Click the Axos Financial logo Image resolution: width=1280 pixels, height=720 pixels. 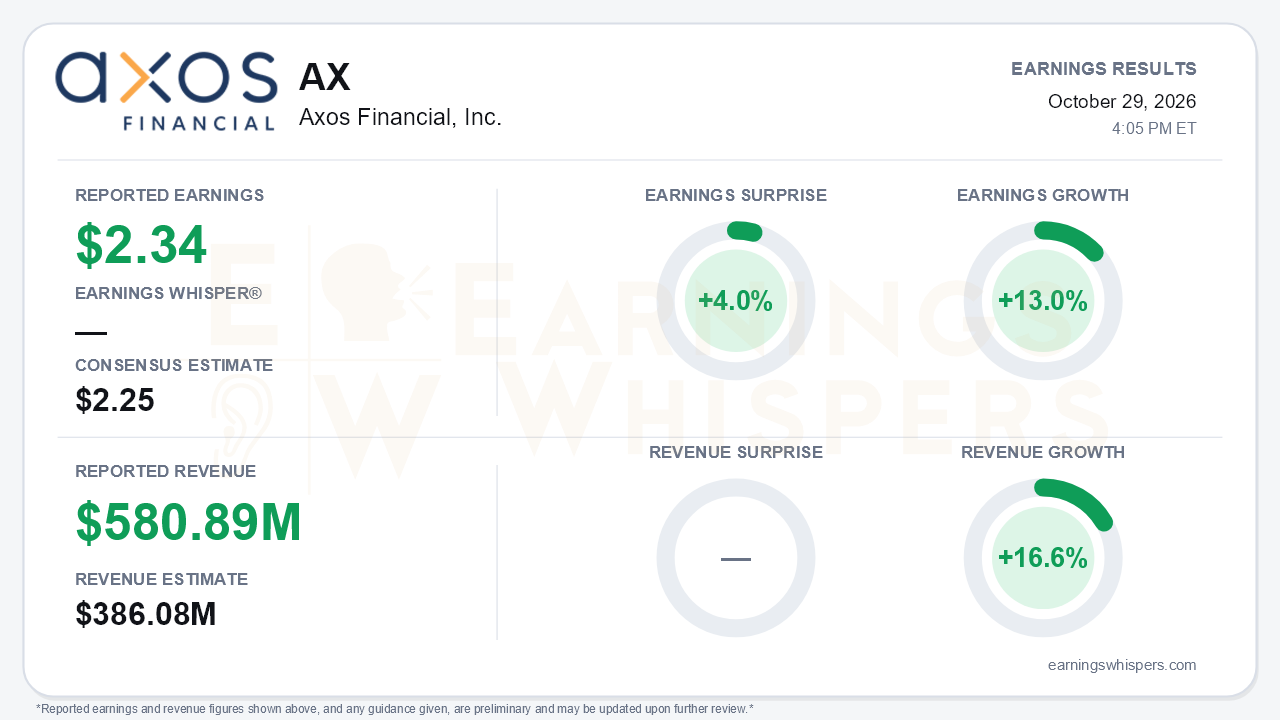point(166,91)
